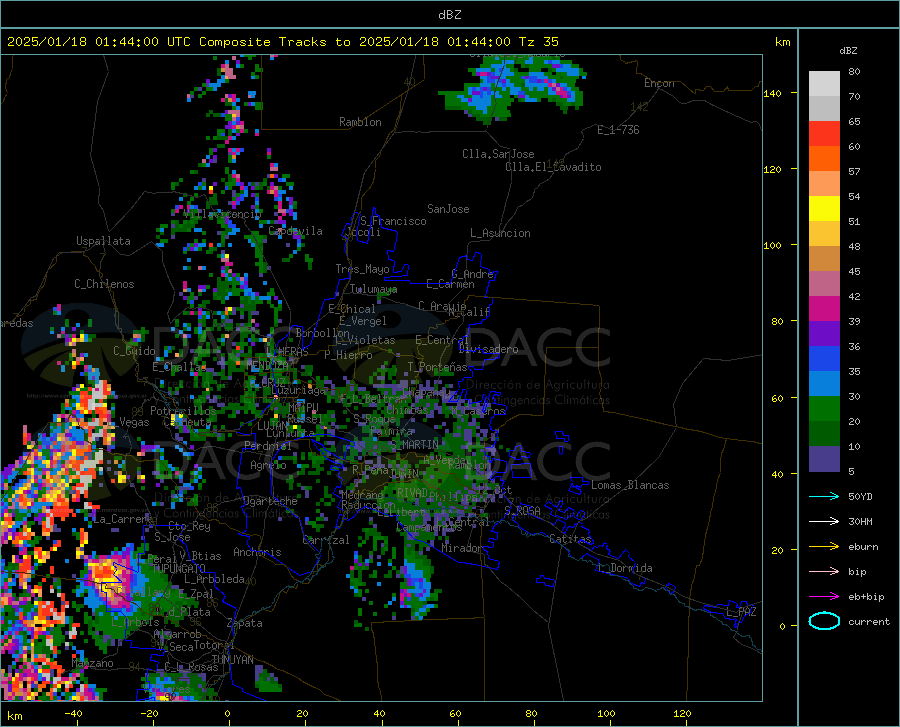Click the 60 km mark on horizontal axis

point(455,713)
